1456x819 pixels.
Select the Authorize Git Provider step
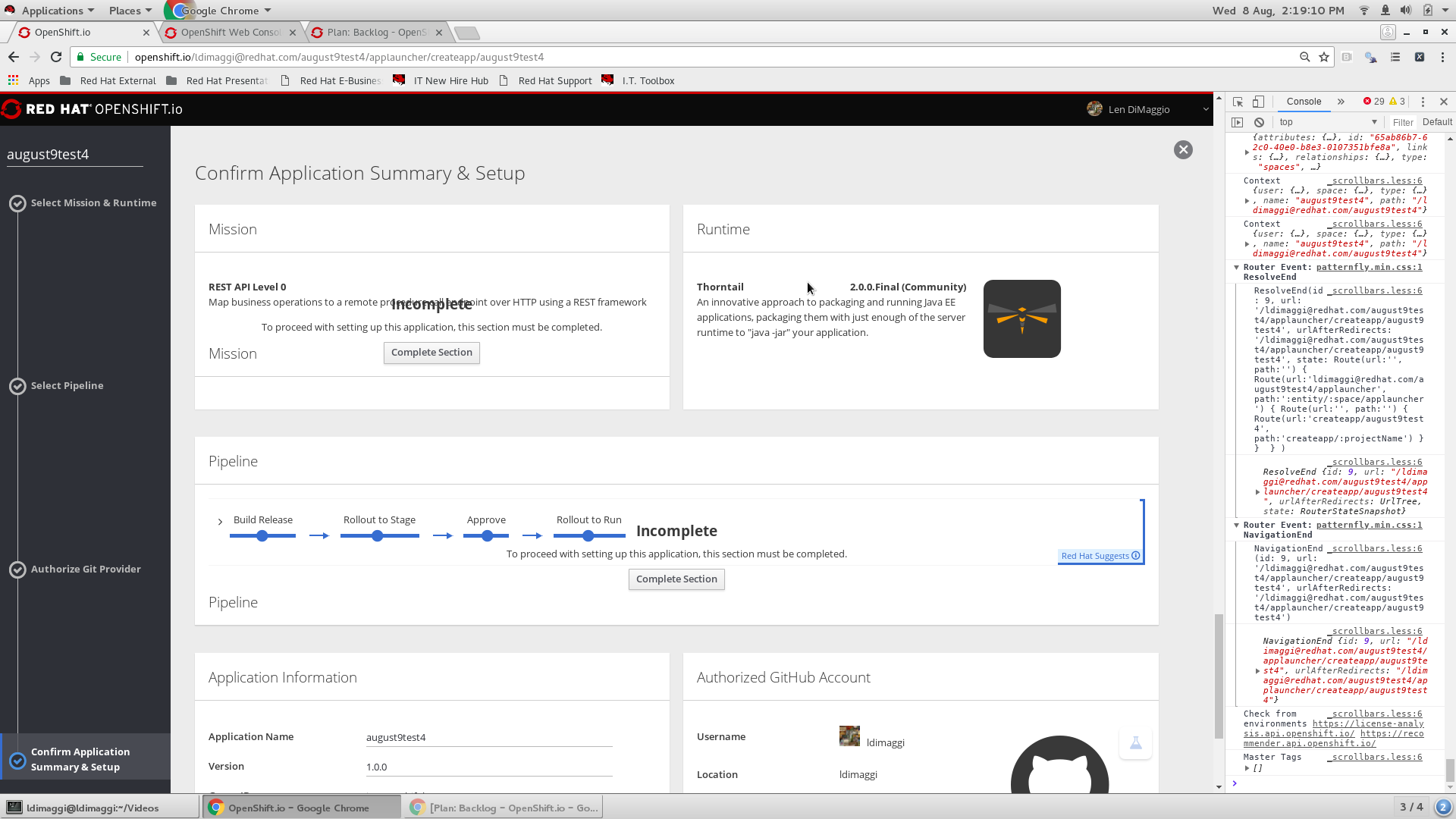[86, 569]
